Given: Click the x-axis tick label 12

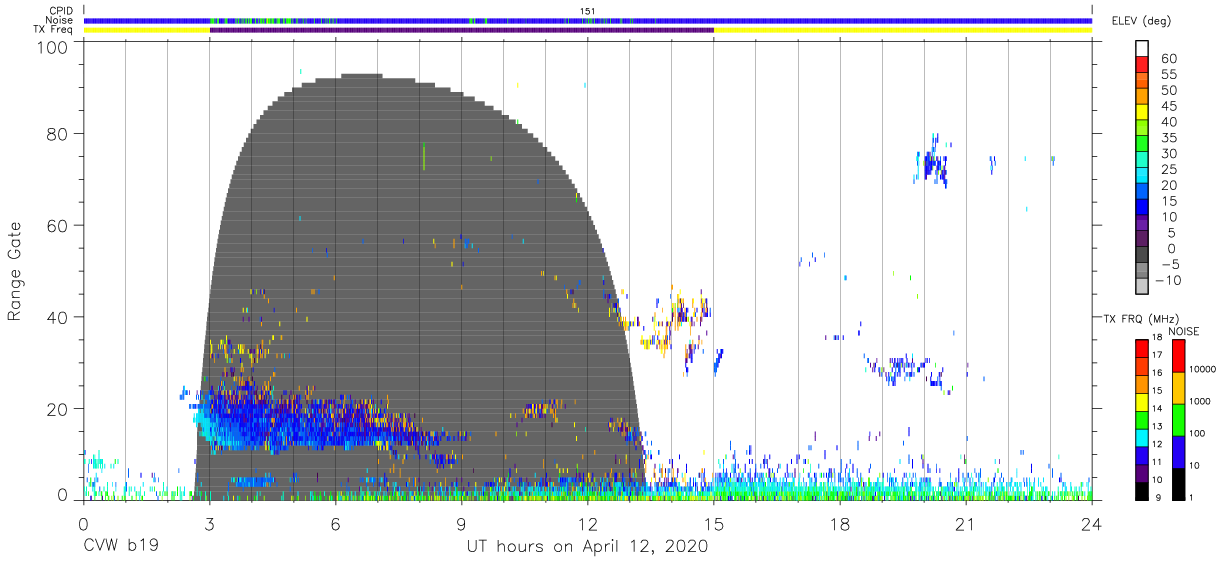Looking at the screenshot, I should point(587,524).
